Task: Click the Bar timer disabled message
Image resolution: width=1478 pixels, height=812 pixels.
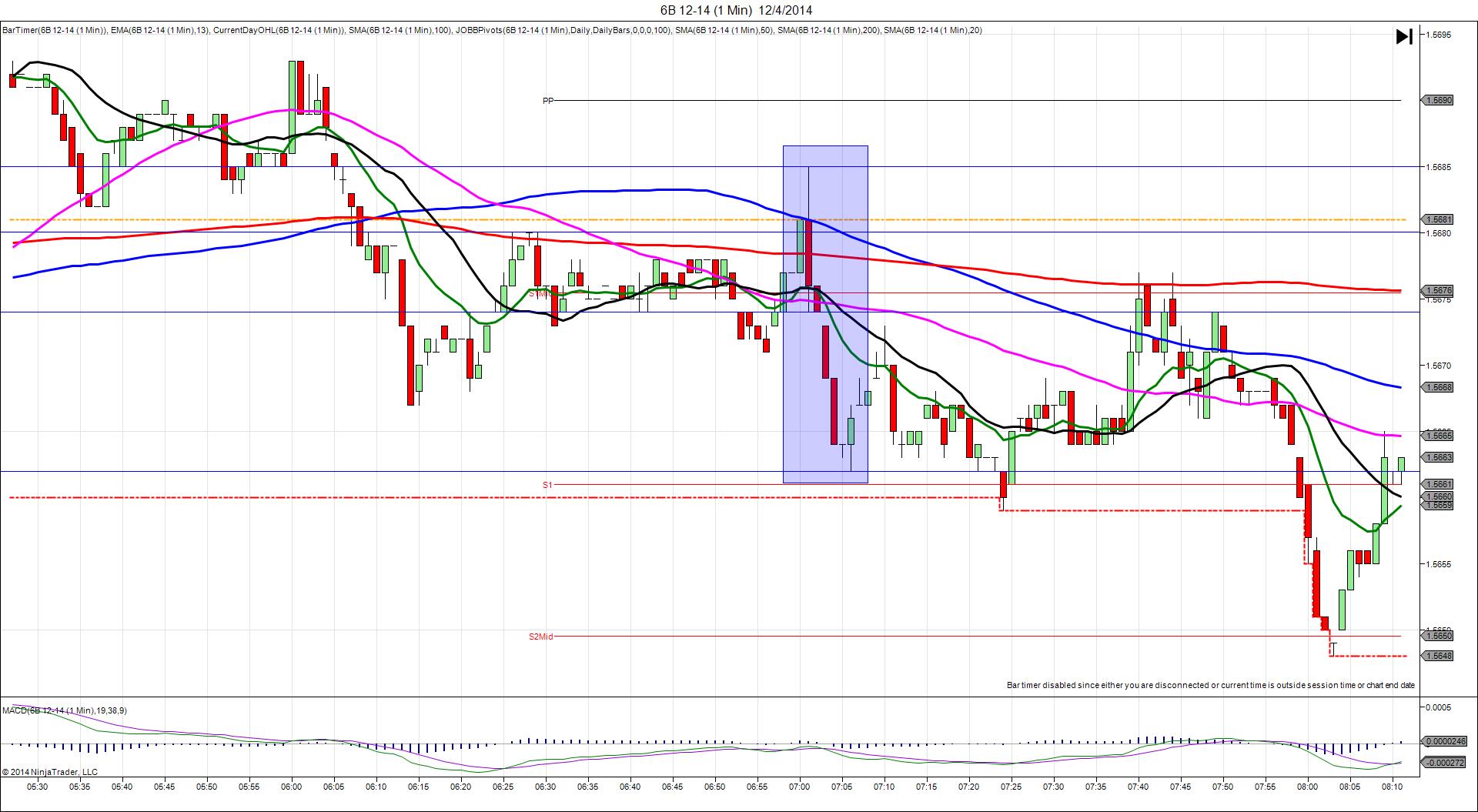Action: click(x=1210, y=685)
